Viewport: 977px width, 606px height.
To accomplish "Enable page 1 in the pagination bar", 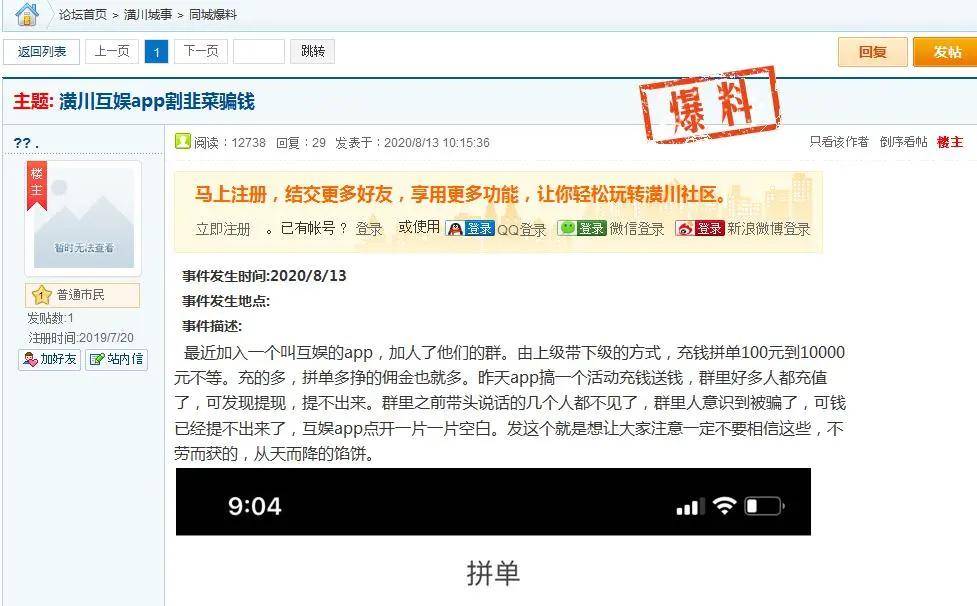I will pyautogui.click(x=156, y=51).
